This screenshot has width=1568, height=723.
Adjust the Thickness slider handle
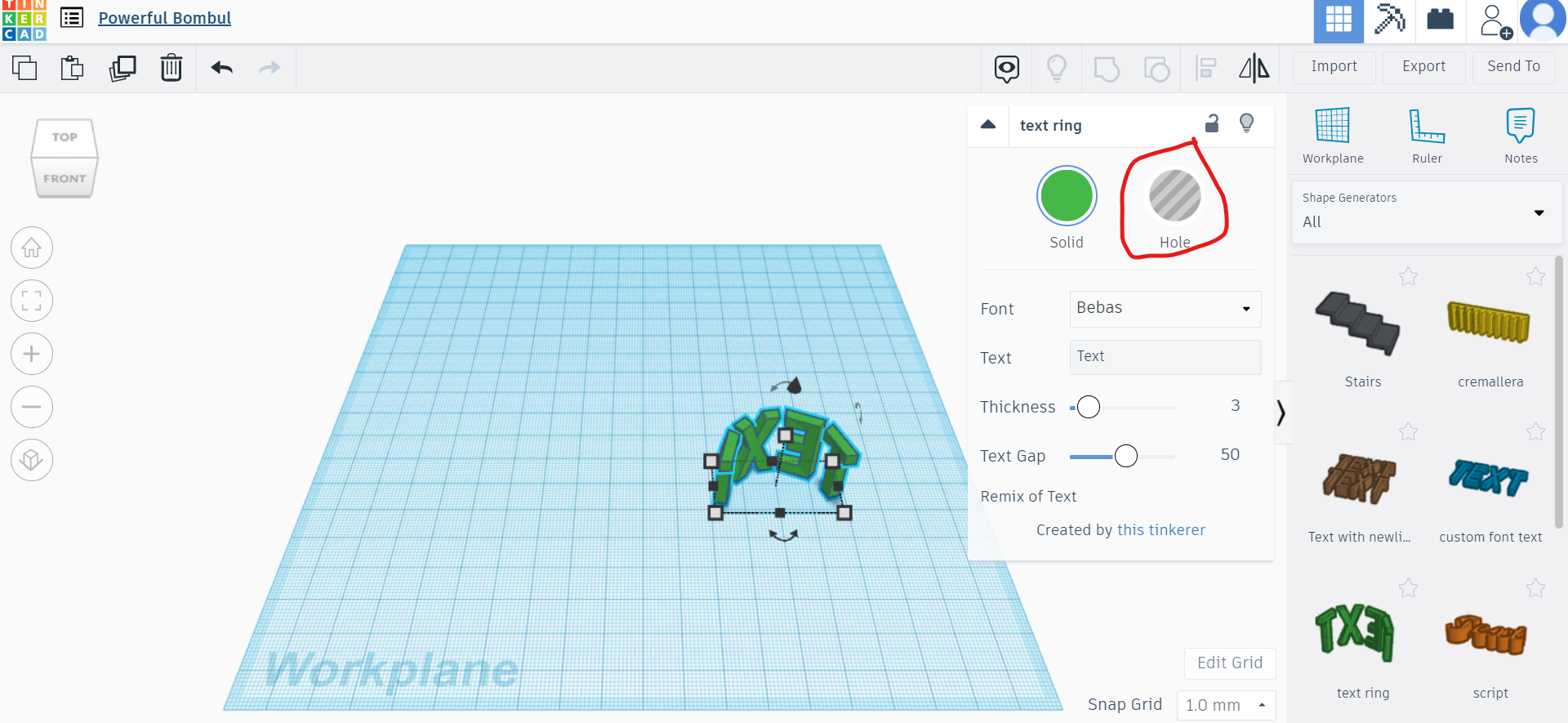click(x=1089, y=407)
